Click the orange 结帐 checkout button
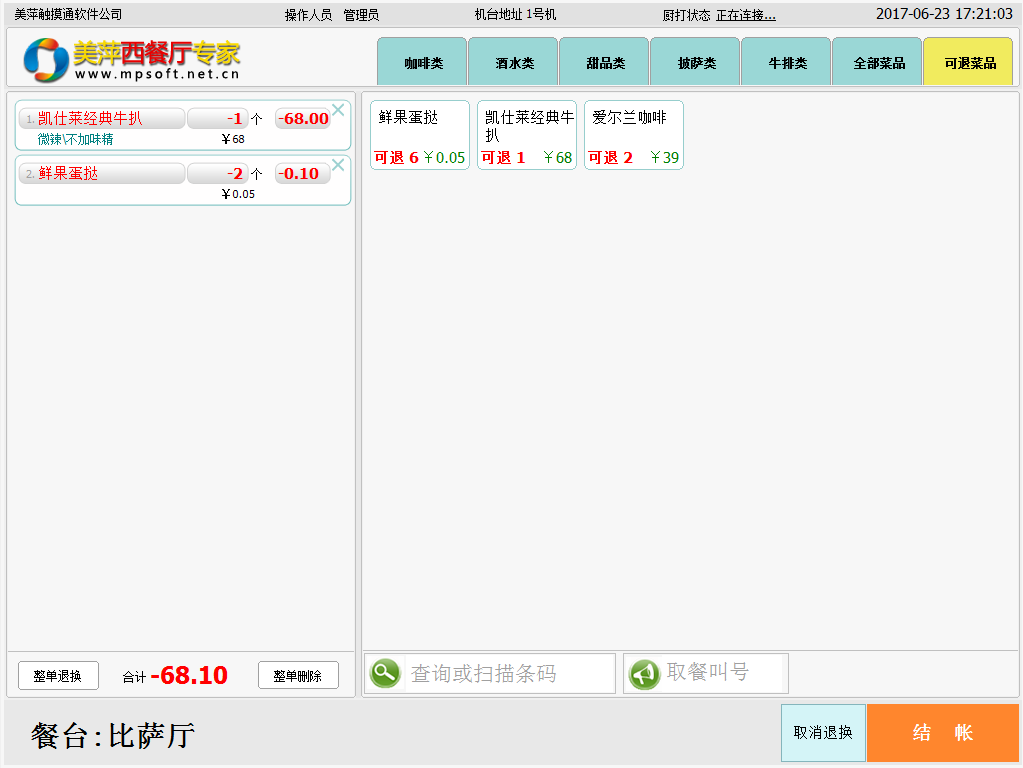Viewport: 1023px width, 768px height. click(x=942, y=733)
